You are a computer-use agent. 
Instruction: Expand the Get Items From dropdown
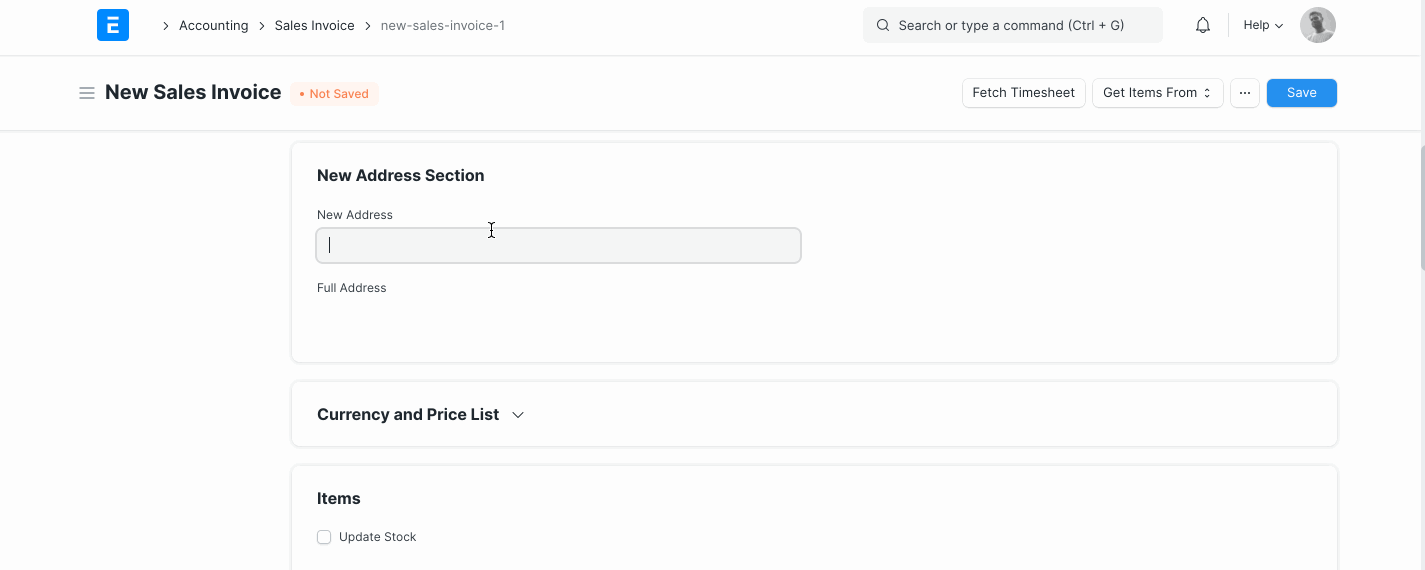(1157, 93)
